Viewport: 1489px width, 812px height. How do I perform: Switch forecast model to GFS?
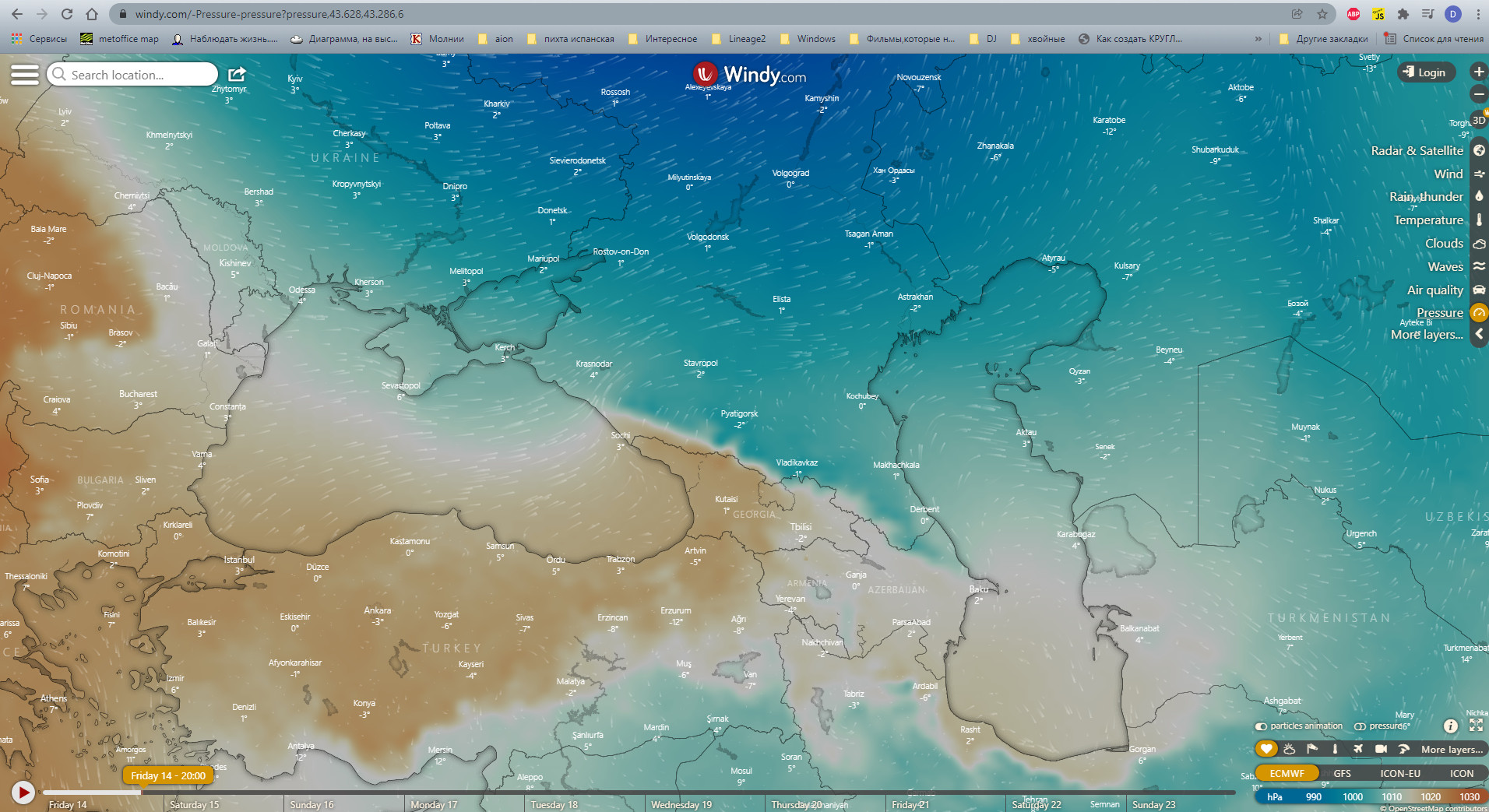point(1342,773)
